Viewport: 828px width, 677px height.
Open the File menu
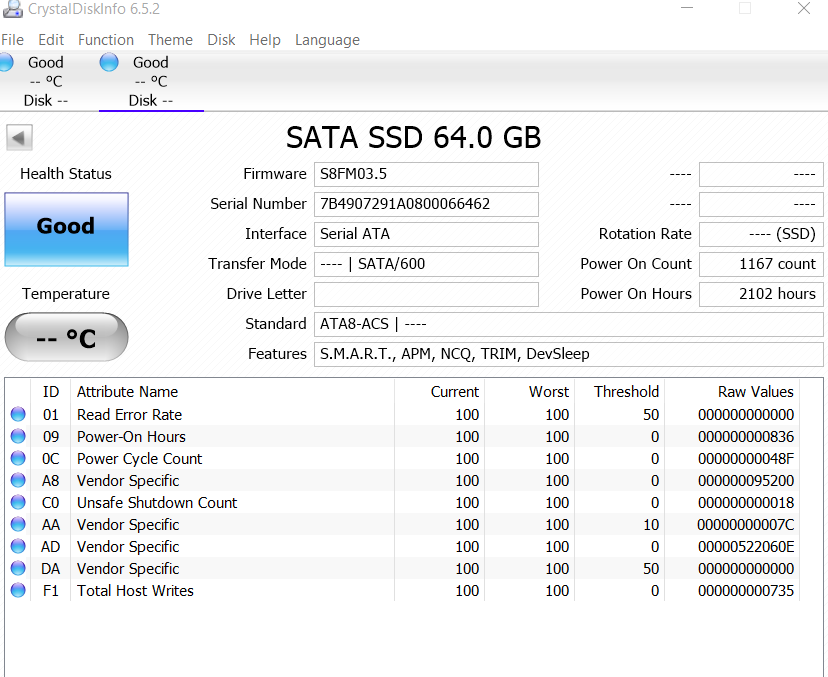pos(12,40)
